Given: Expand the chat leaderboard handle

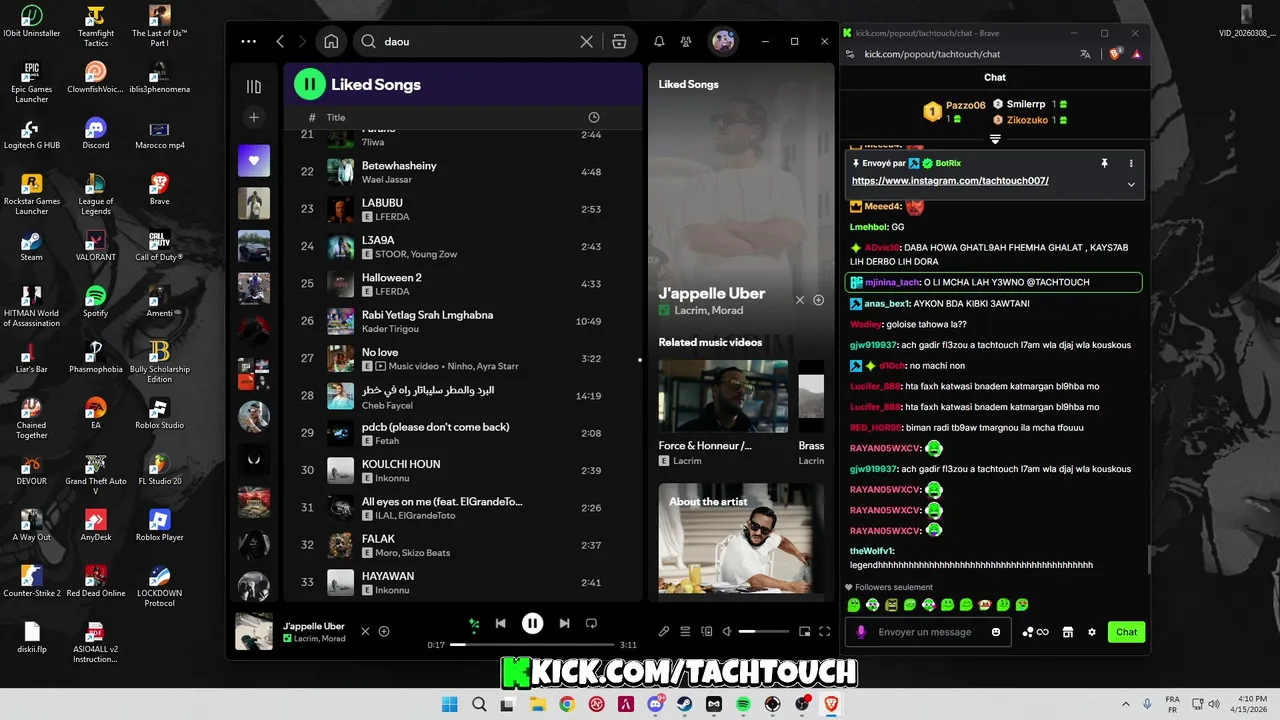Looking at the screenshot, I should tap(995, 139).
